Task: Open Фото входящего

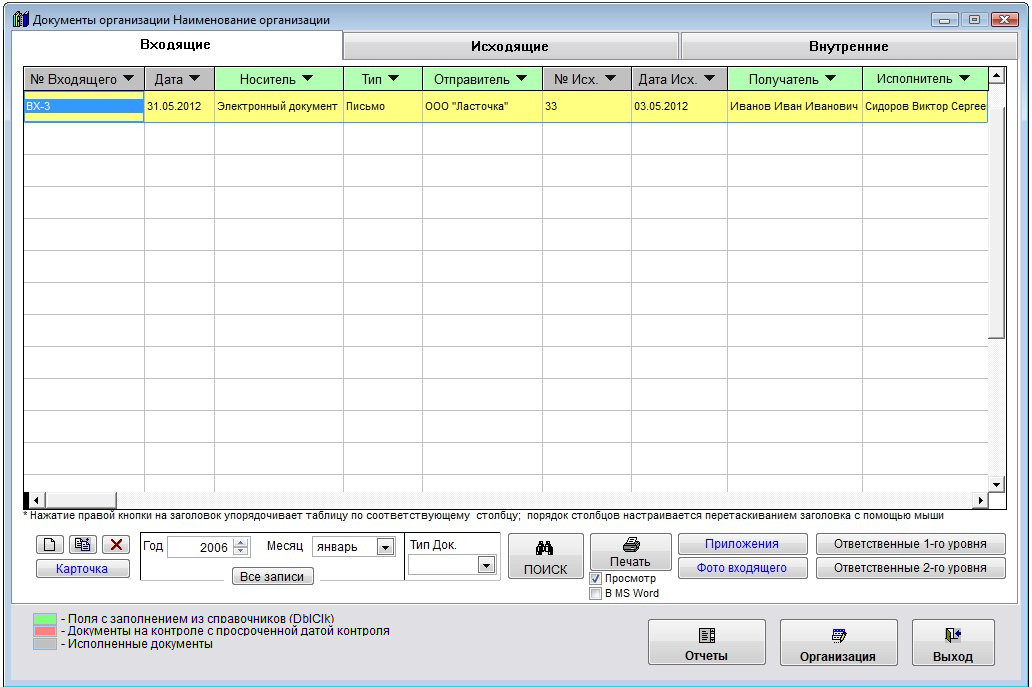Action: coord(741,568)
